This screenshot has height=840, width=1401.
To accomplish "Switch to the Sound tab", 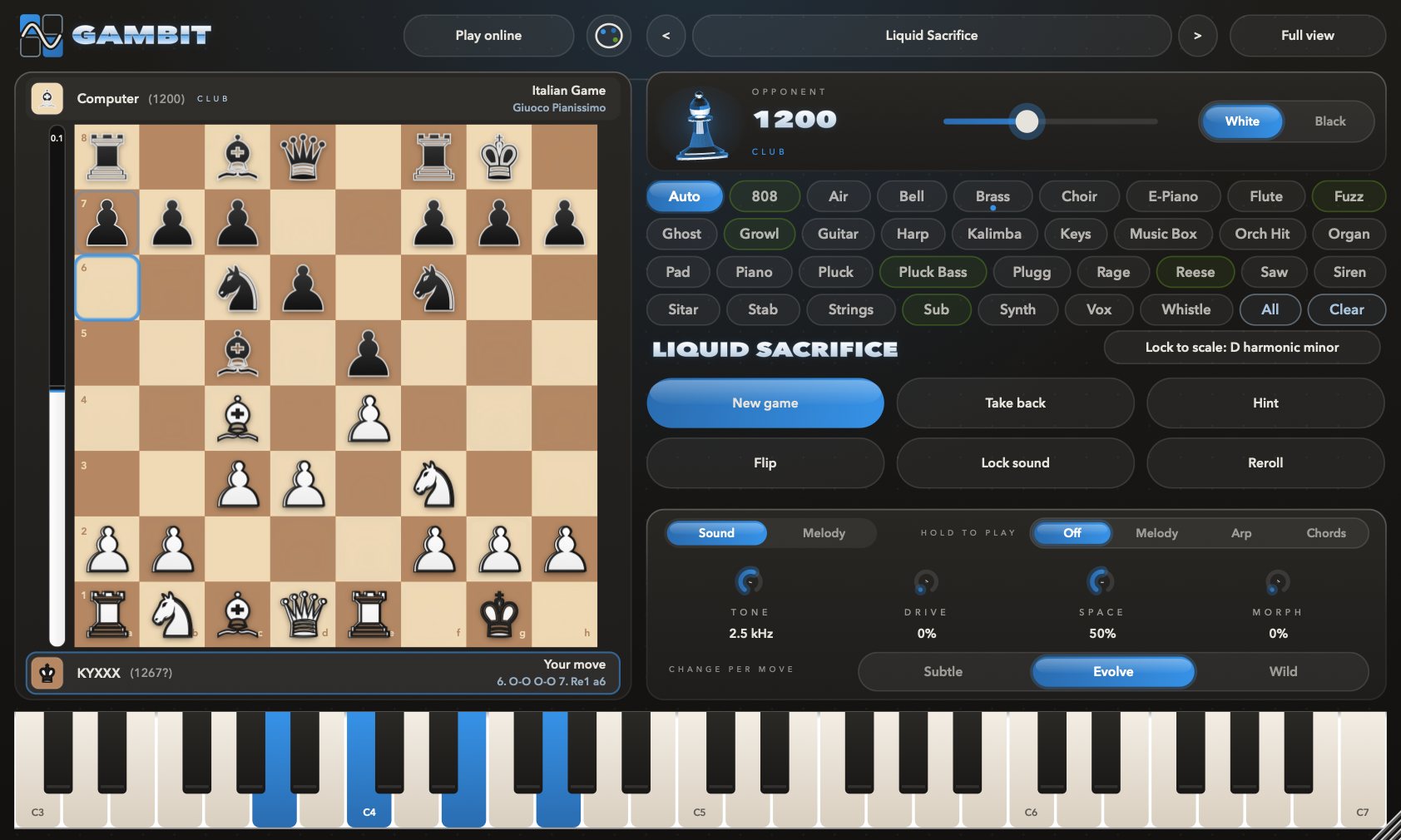I will (715, 533).
